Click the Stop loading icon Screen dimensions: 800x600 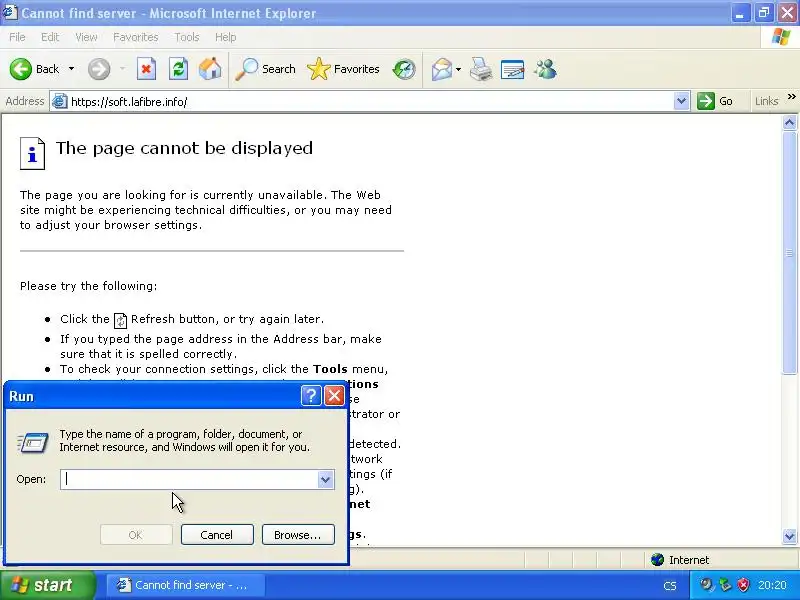[146, 69]
